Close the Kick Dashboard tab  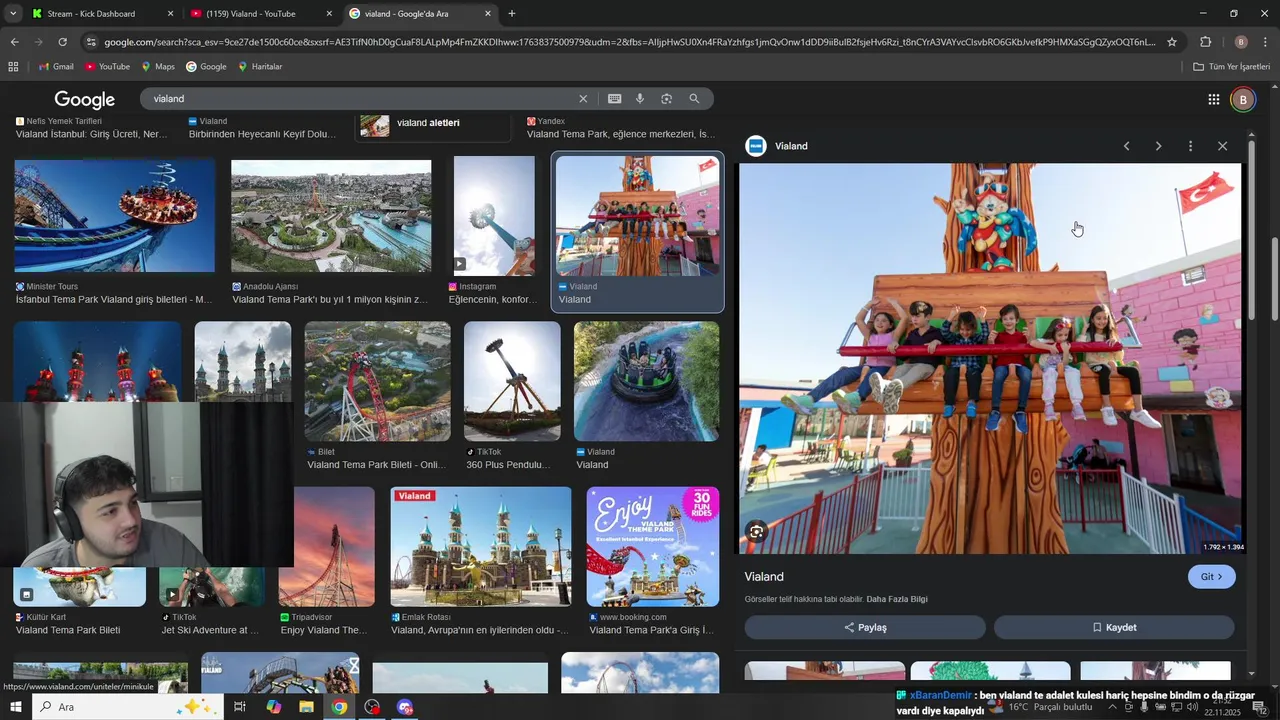point(170,14)
